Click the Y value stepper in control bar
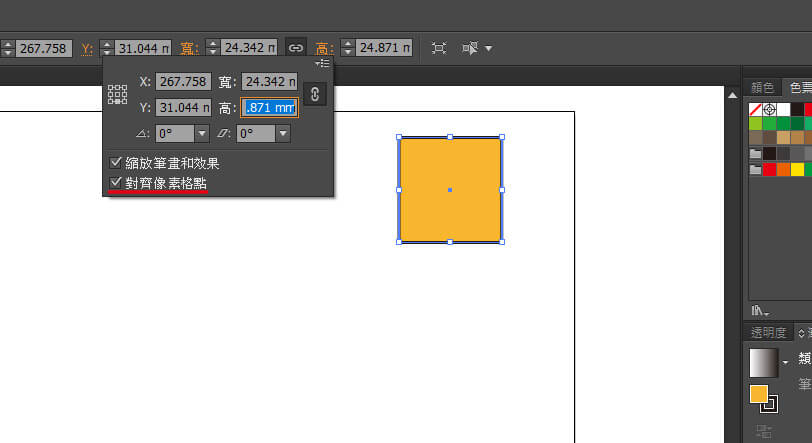 [x=107, y=48]
